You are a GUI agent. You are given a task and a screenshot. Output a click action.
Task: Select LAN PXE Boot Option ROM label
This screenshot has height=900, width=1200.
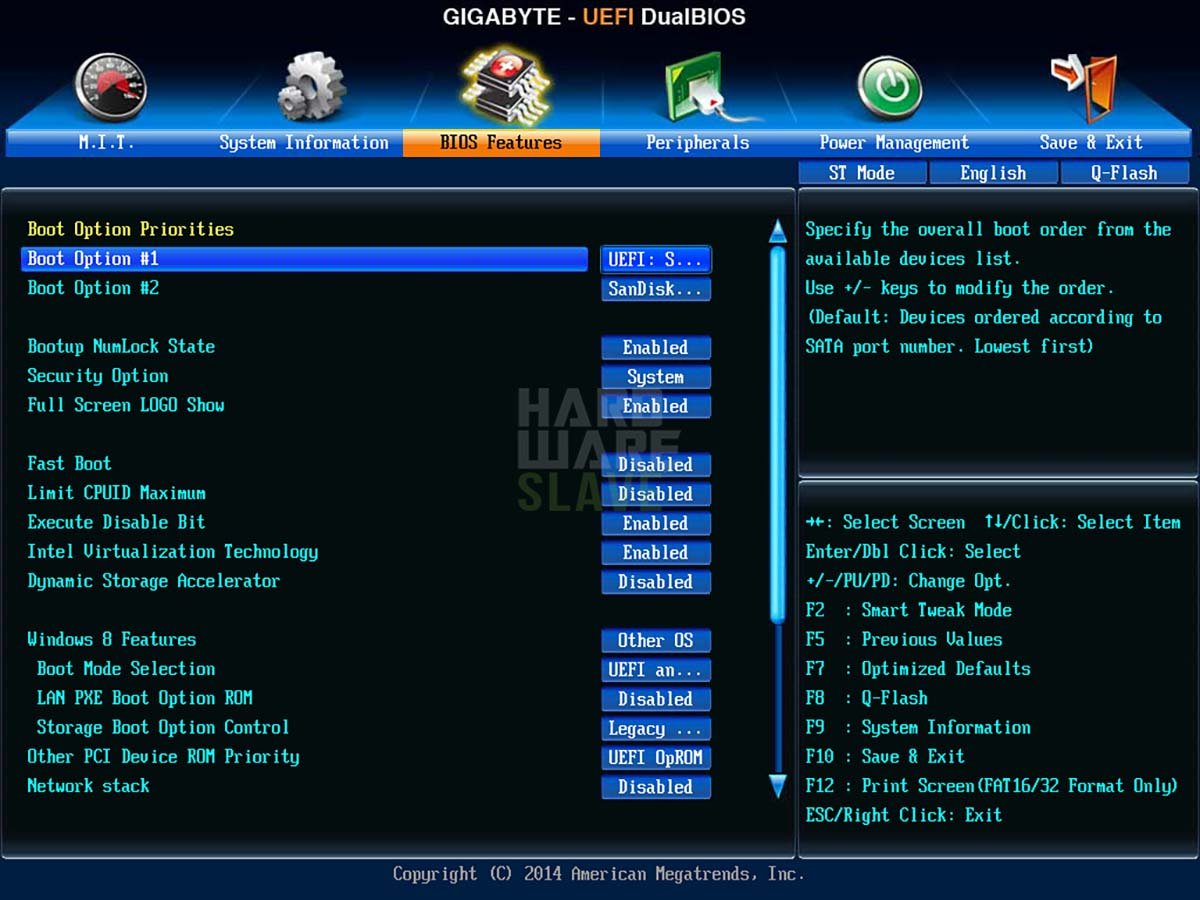pos(145,698)
